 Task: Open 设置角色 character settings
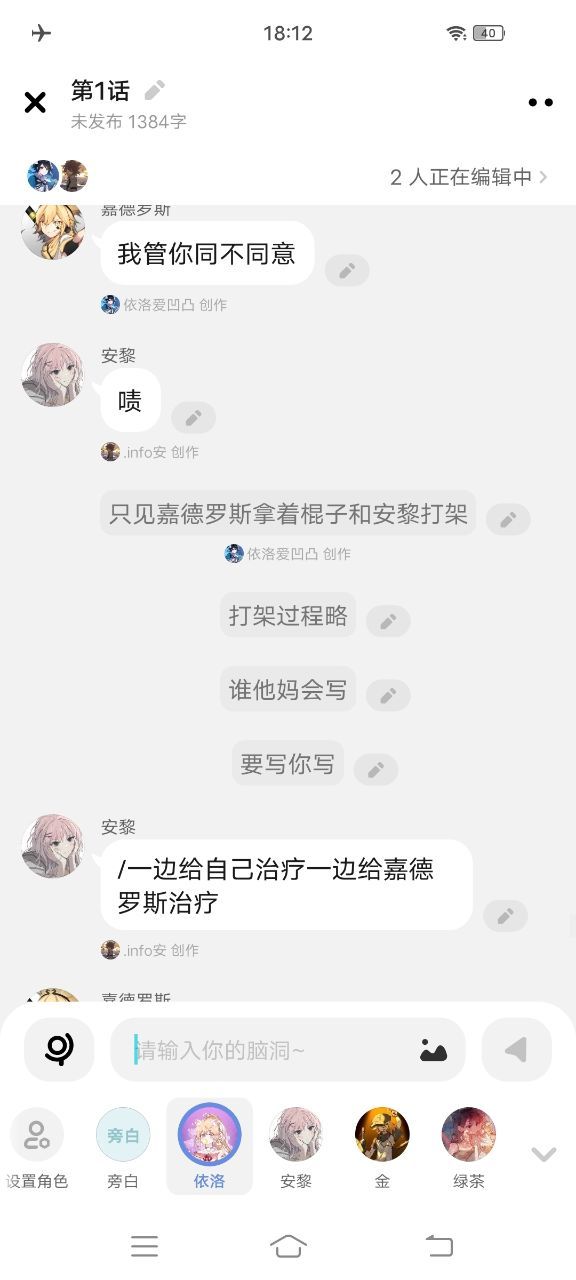pyautogui.click(x=37, y=1147)
